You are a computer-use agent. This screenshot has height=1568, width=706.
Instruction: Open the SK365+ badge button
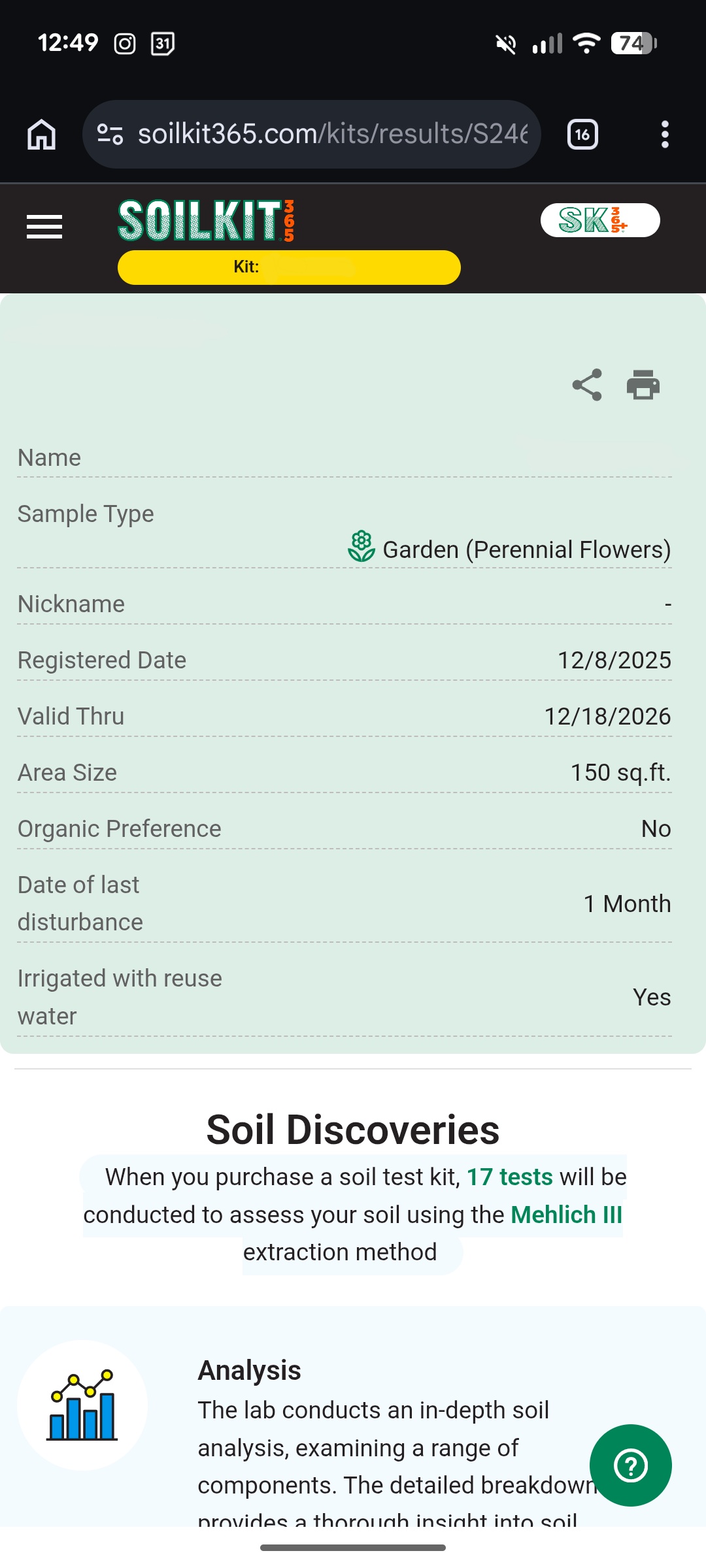pos(599,220)
